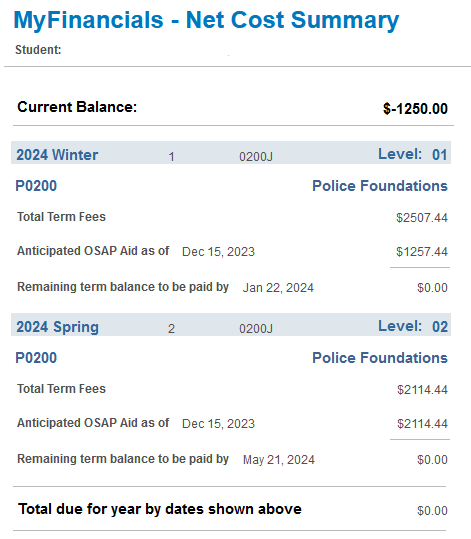Image resolution: width=471 pixels, height=539 pixels.
Task: Open the P0200 code under 2024 Spring
Action: pos(36,358)
